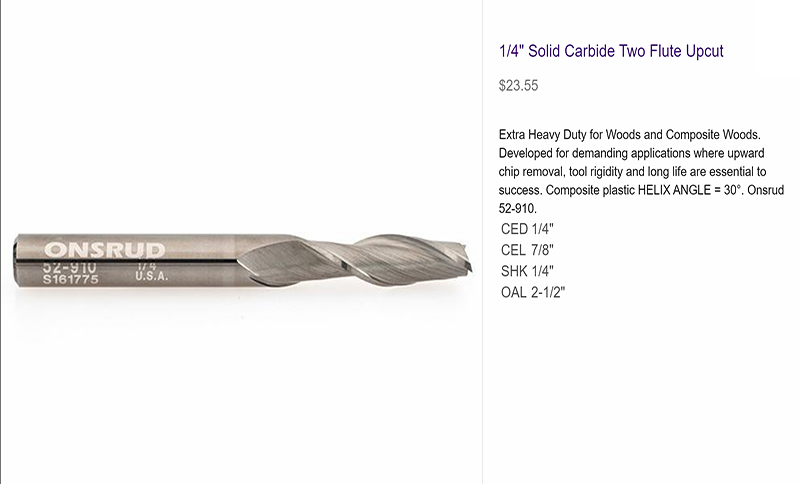Click the vertical divider beside the product image
The height and width of the screenshot is (484, 800).
(483, 242)
